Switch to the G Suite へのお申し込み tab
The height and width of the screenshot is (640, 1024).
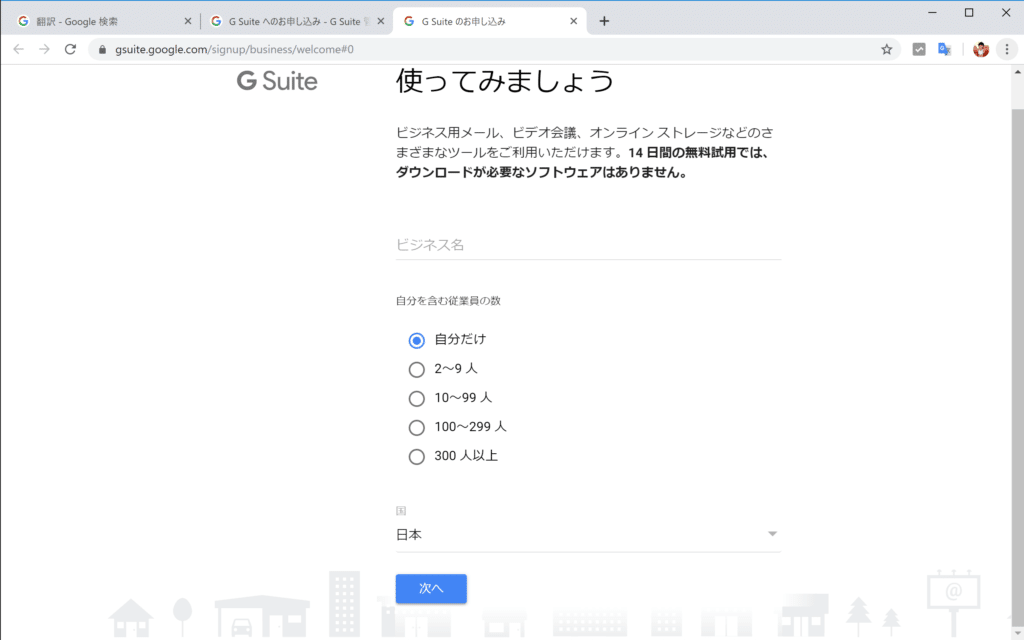pos(290,18)
